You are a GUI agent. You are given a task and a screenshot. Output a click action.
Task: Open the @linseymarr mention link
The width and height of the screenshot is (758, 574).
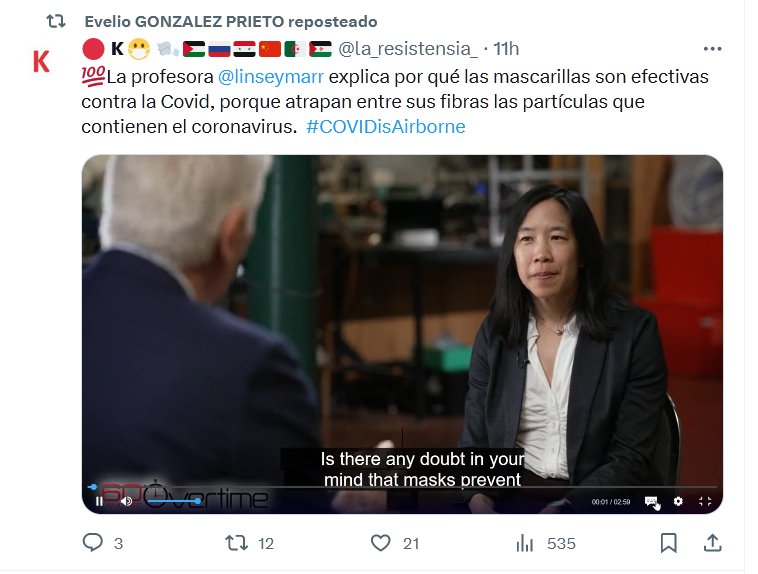click(x=271, y=76)
